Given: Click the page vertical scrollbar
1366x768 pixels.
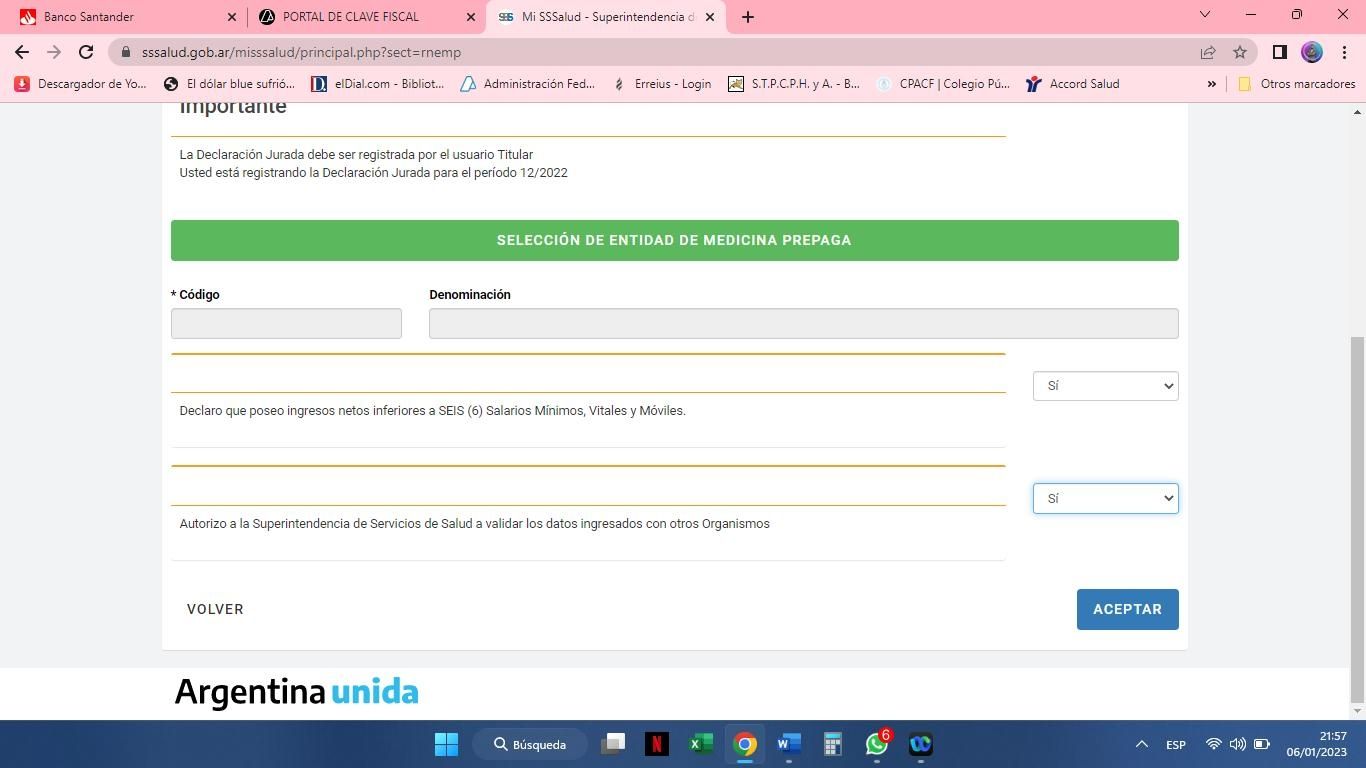Looking at the screenshot, I should [1357, 500].
